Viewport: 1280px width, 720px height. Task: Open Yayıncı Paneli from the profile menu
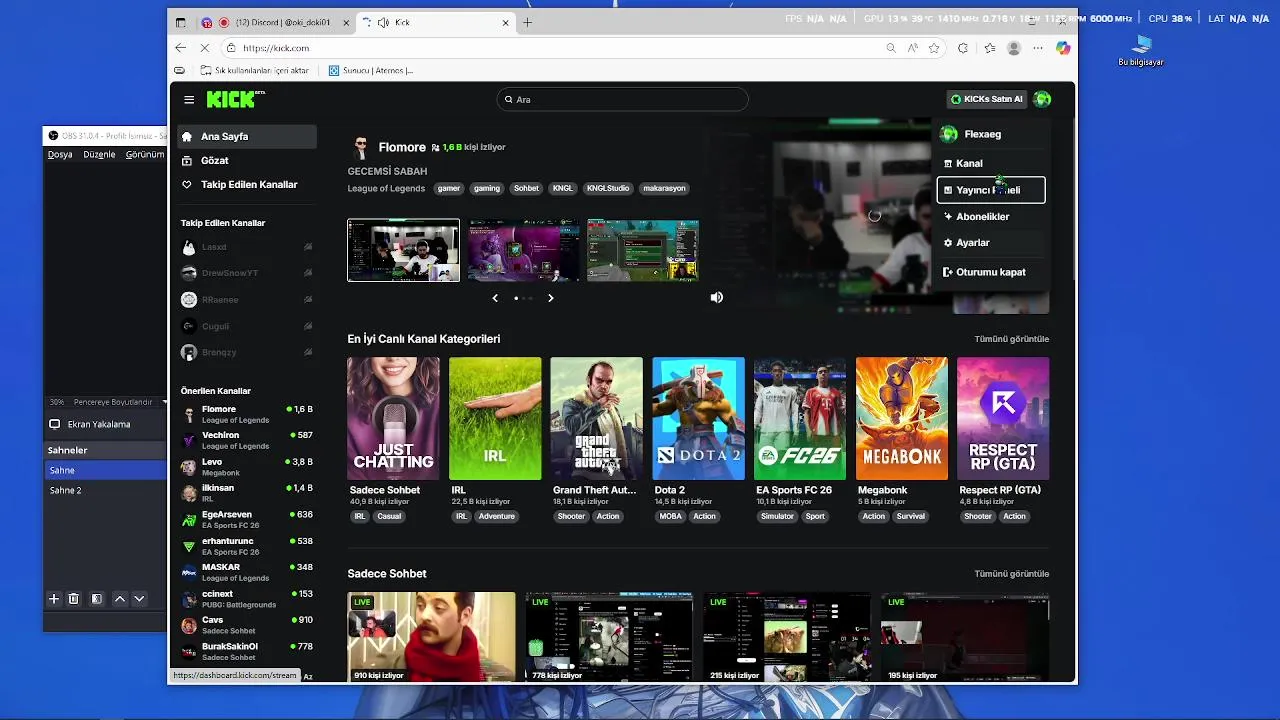[x=991, y=190]
